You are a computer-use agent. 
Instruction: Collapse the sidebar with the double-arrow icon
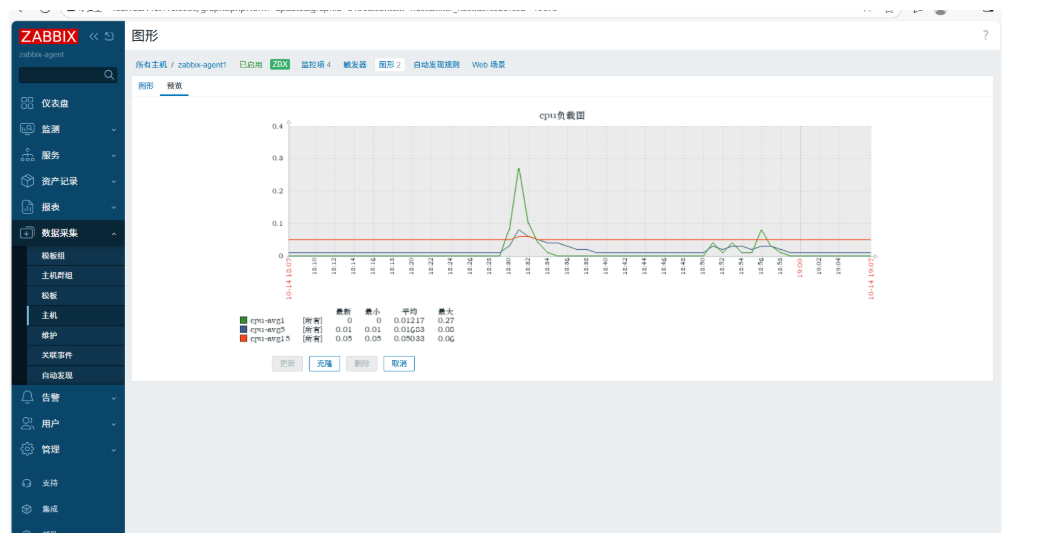tap(94, 36)
